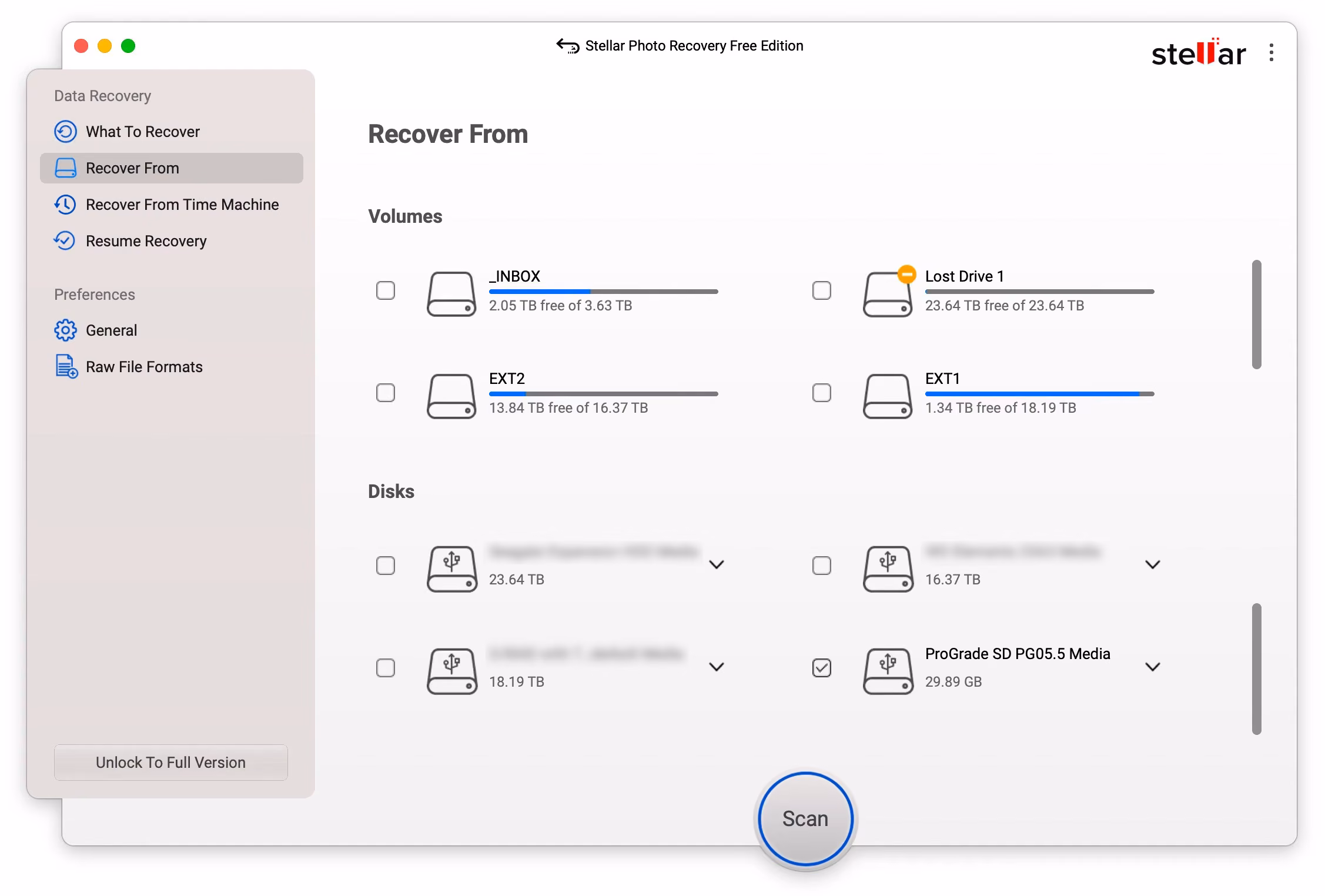Click the Recover From drive icon in sidebar
This screenshot has height=896, width=1325.
[x=65, y=168]
